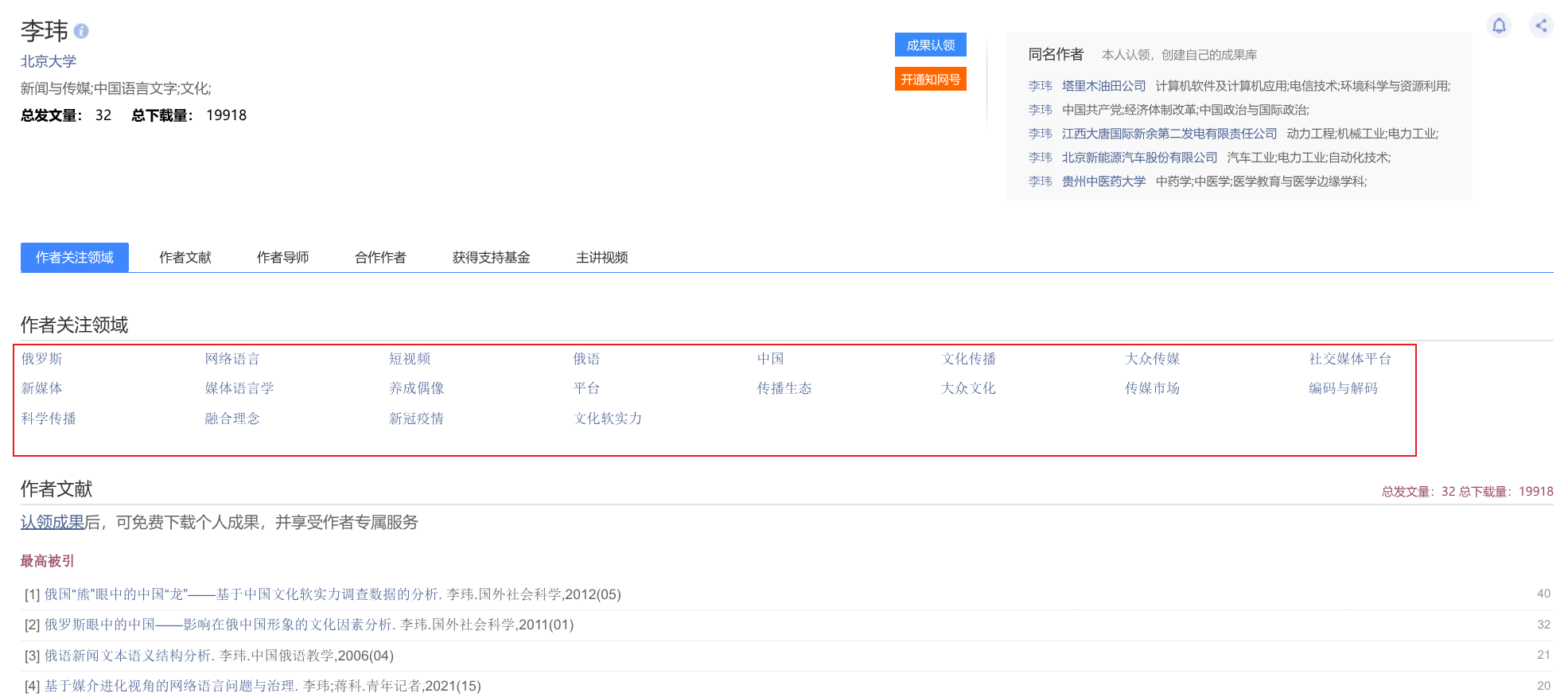Screen dimensions: 1568x697
Task: Open 塔里木油田公司 organization link
Action: [1104, 86]
